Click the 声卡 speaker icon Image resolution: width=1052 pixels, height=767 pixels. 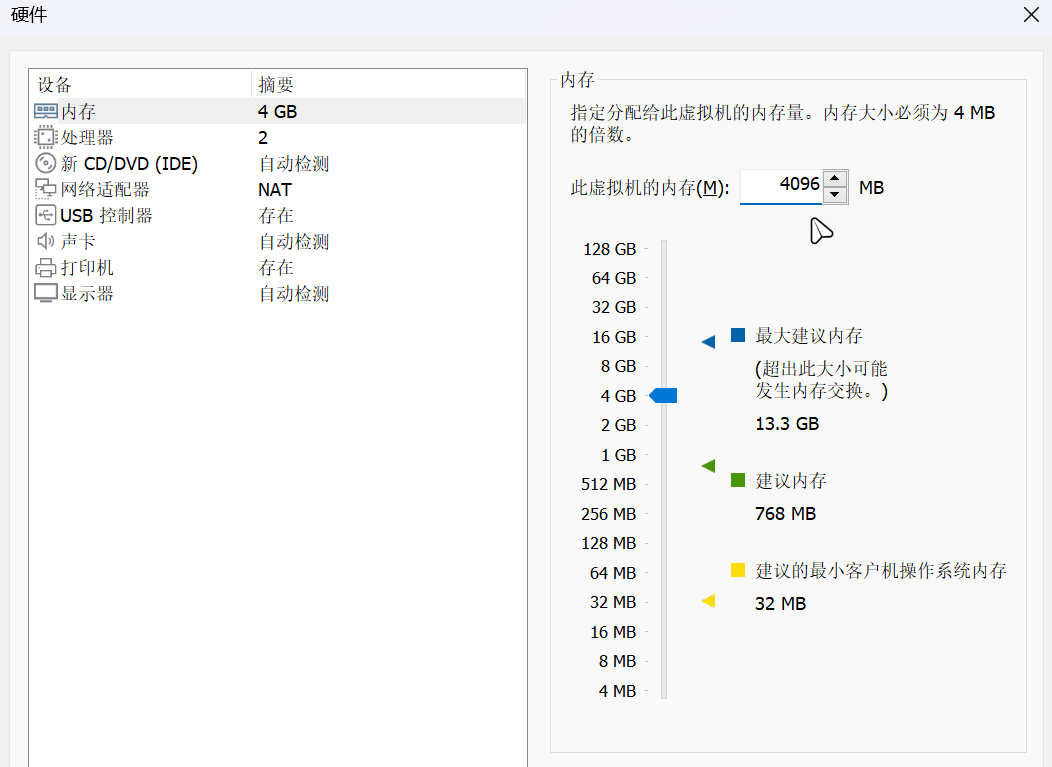coord(46,241)
